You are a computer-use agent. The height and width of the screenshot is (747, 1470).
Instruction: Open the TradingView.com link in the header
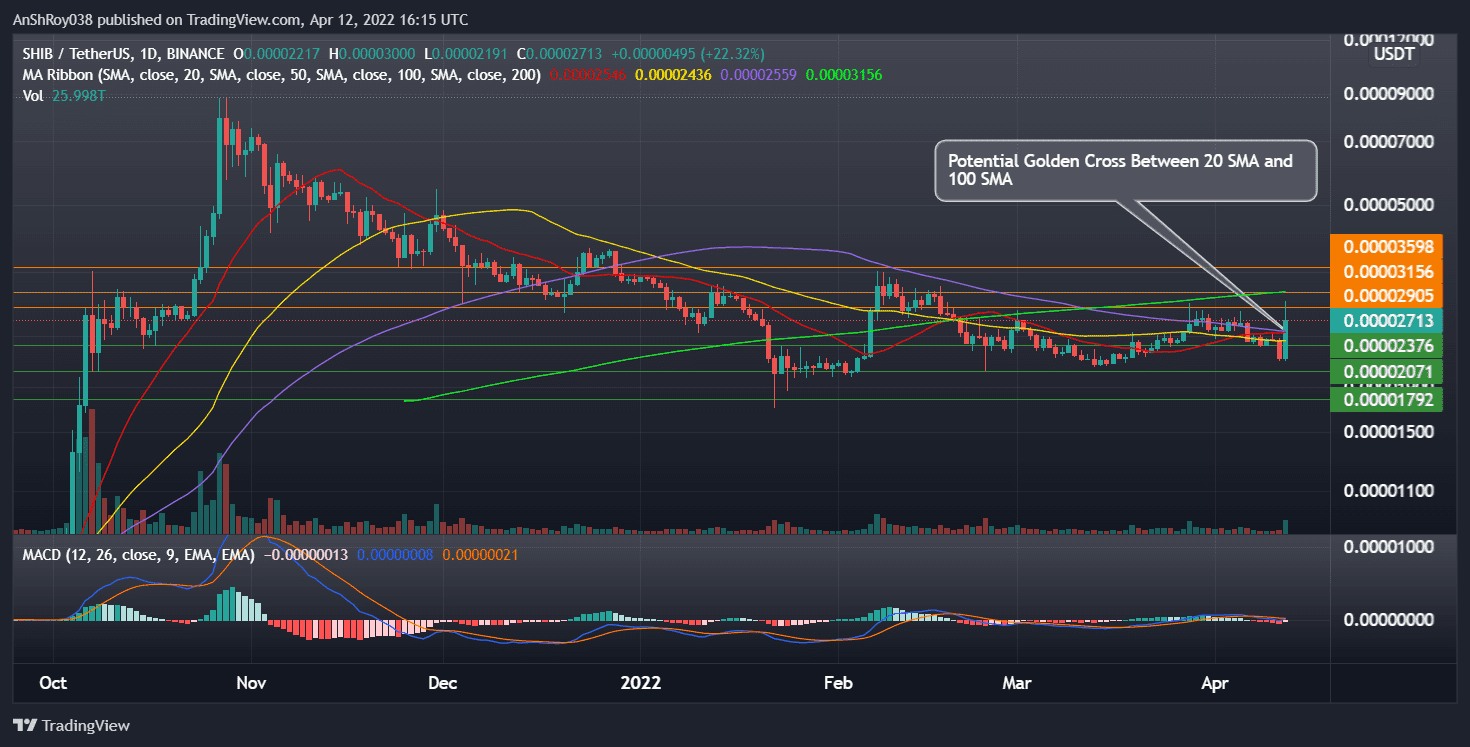point(240,19)
